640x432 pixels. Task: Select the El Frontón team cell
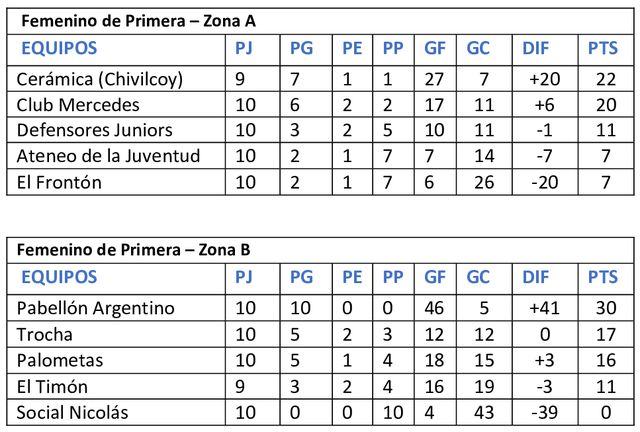59,182
